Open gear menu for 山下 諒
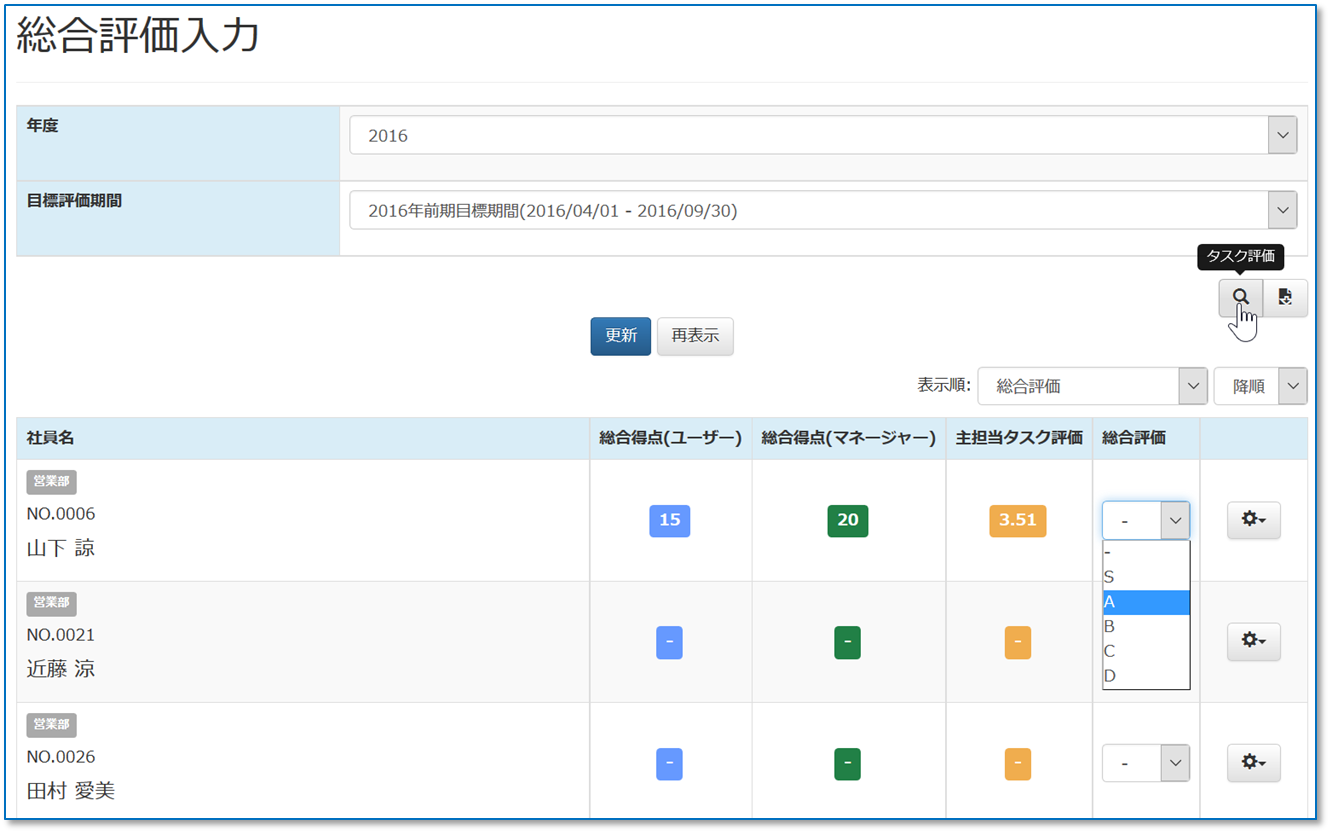 (1253, 520)
